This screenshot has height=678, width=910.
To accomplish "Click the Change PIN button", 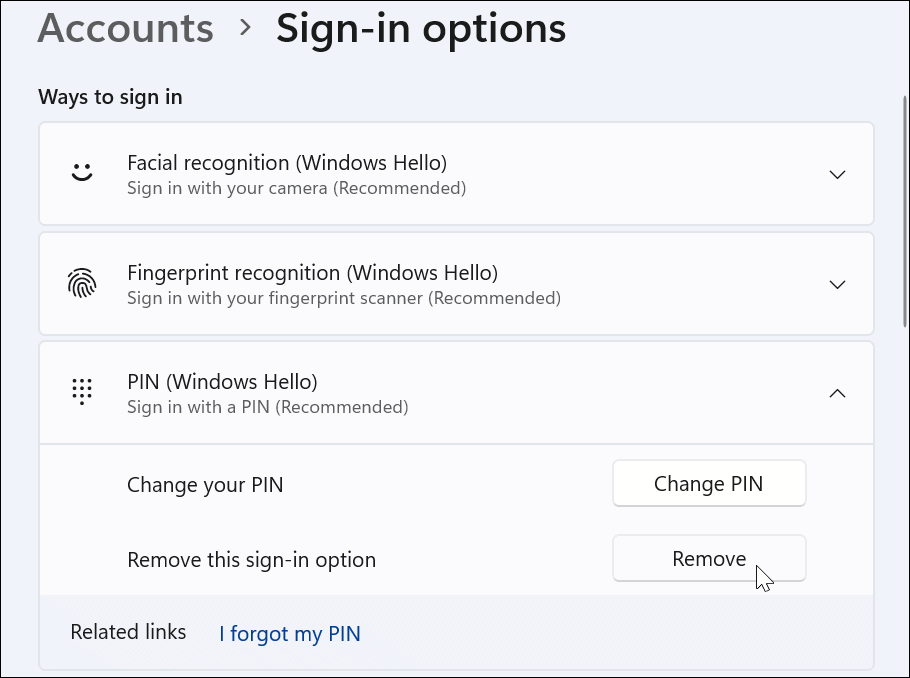I will click(x=709, y=483).
